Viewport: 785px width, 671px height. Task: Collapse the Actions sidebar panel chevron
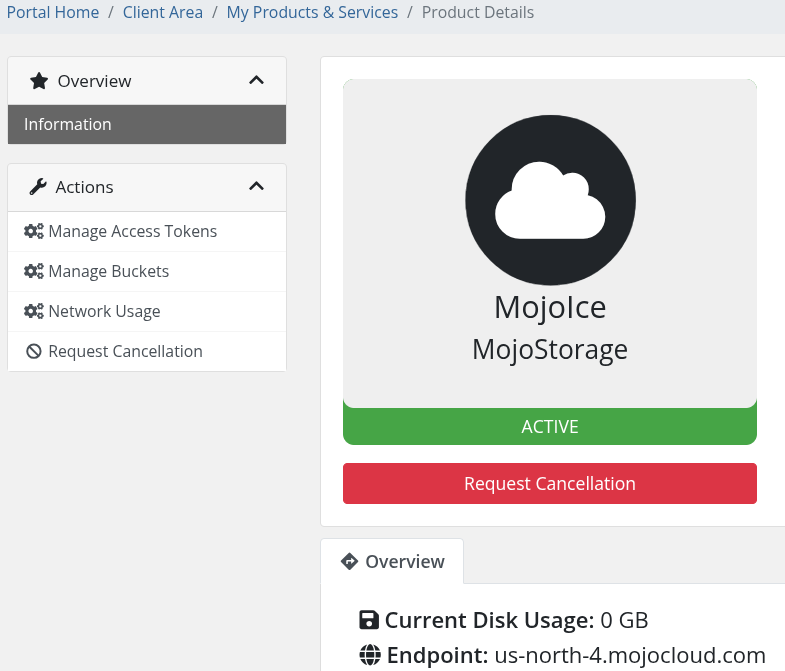256,186
